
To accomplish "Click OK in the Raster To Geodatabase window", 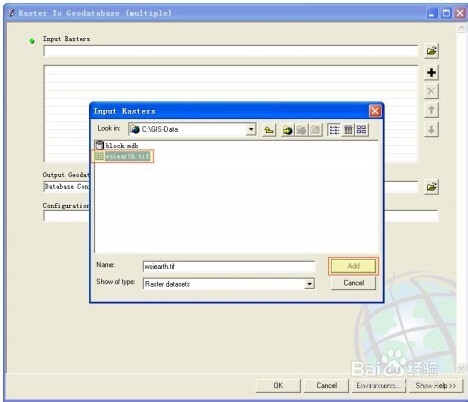I will pyautogui.click(x=278, y=385).
